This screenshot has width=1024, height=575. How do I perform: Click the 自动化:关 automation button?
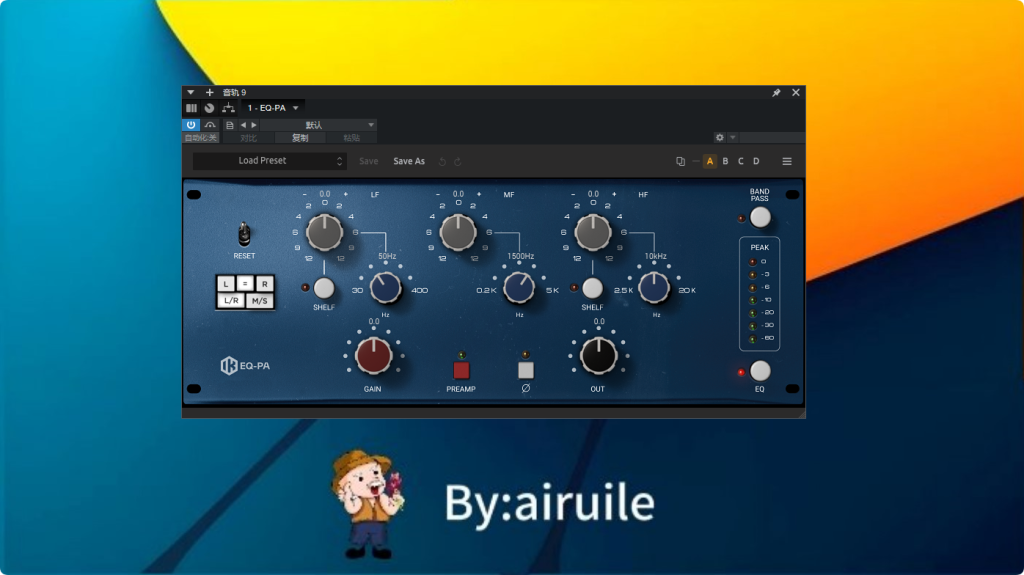coord(200,138)
